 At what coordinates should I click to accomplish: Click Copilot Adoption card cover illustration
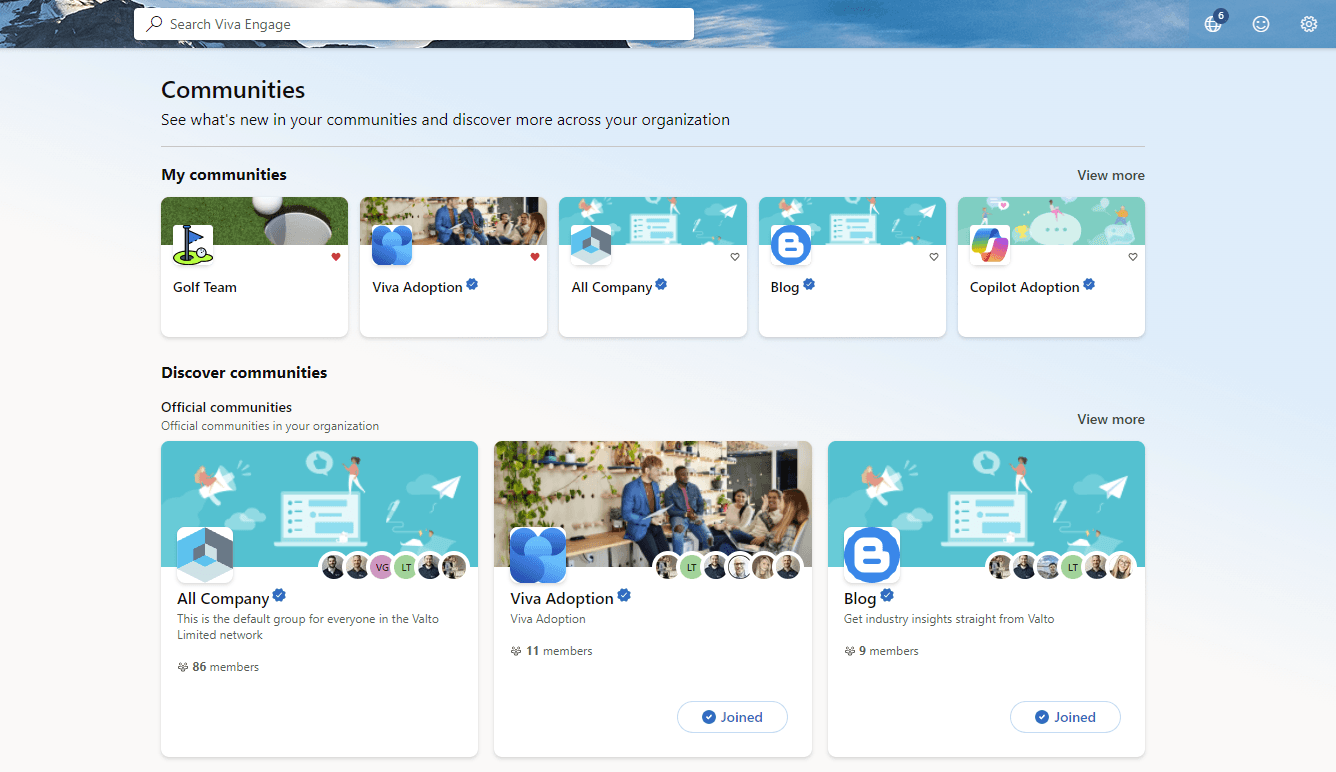(x=1051, y=220)
